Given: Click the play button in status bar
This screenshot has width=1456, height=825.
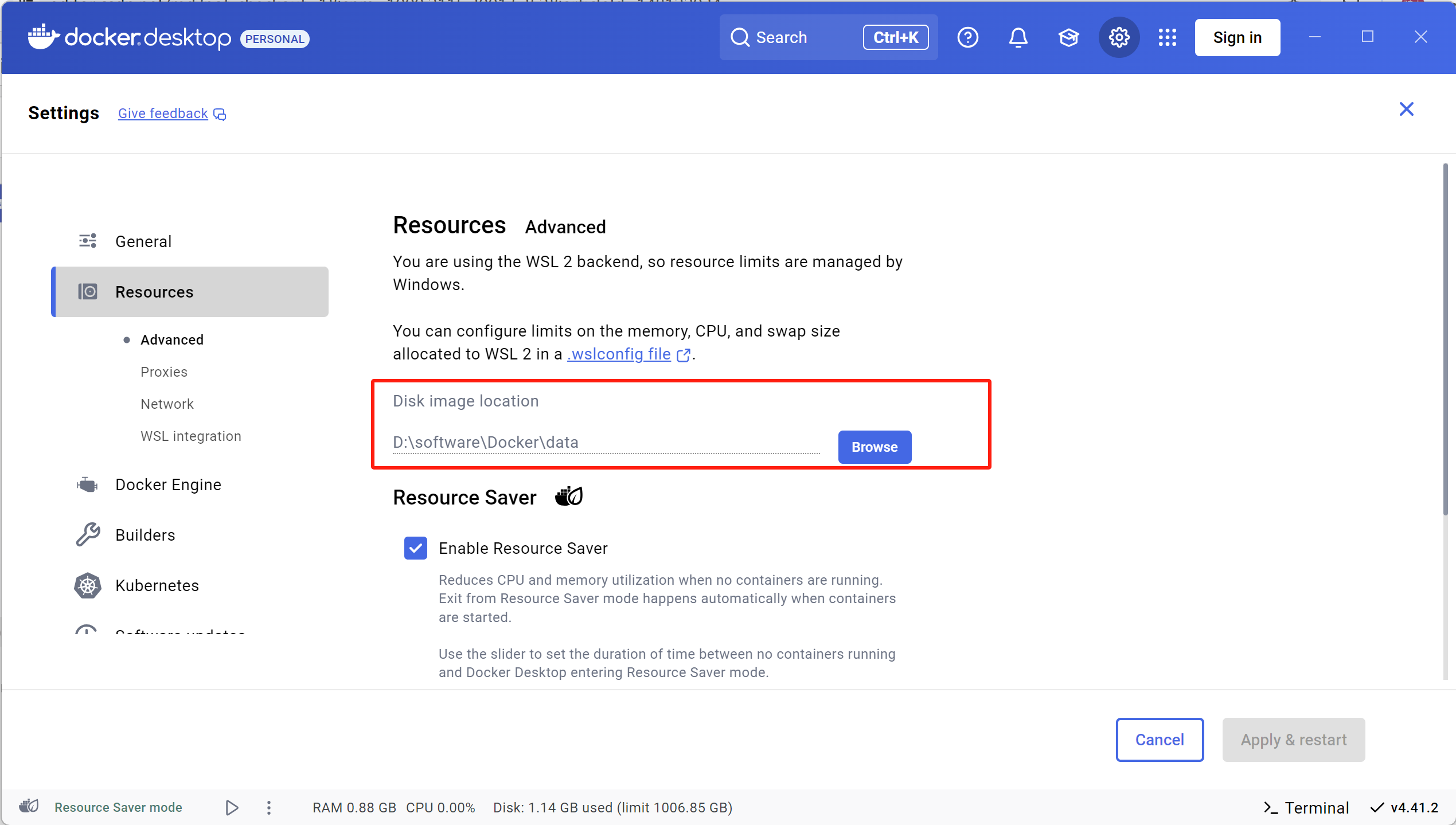Looking at the screenshot, I should [x=232, y=807].
